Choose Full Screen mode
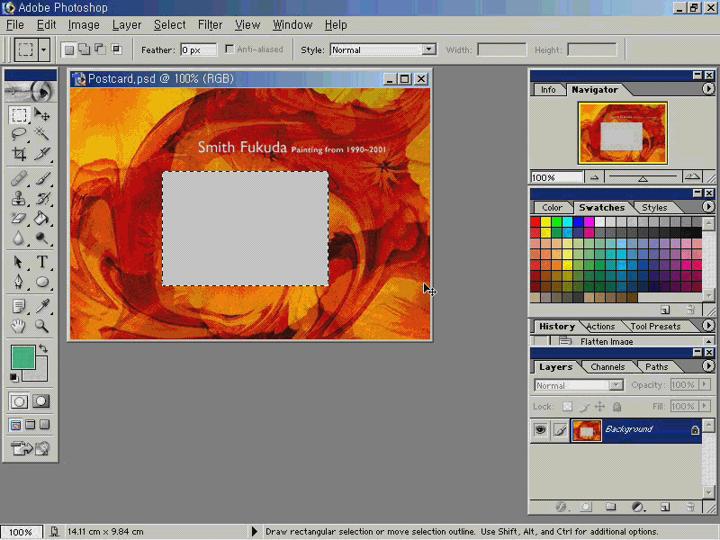The width and height of the screenshot is (720, 540). pyautogui.click(x=45, y=425)
